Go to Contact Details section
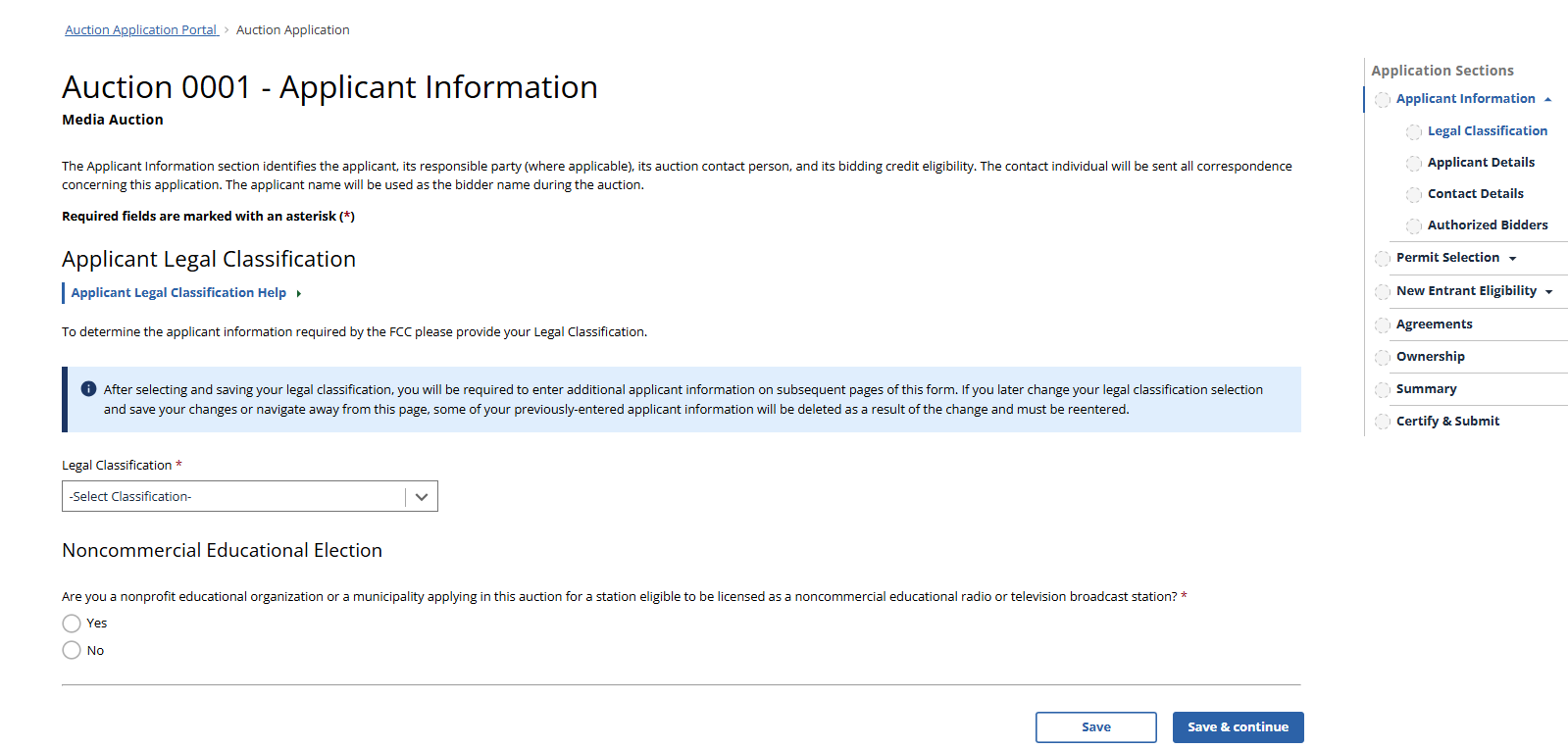1568x749 pixels. pyautogui.click(x=1475, y=194)
